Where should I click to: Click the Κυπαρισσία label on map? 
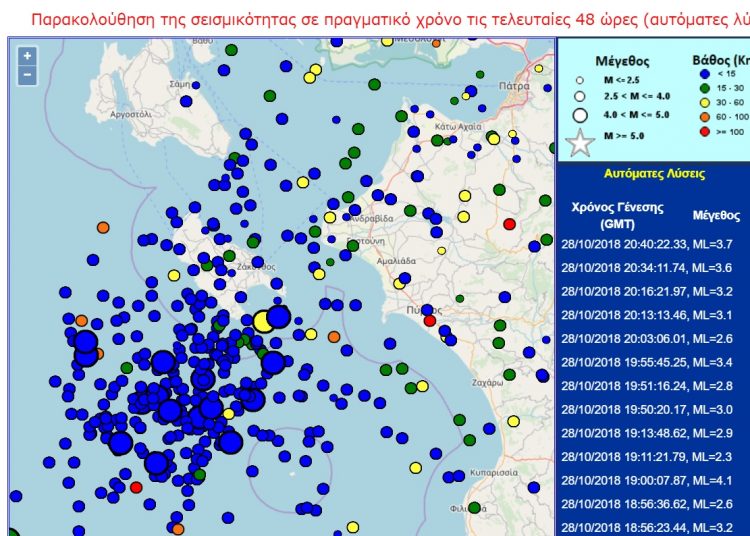pyautogui.click(x=494, y=472)
